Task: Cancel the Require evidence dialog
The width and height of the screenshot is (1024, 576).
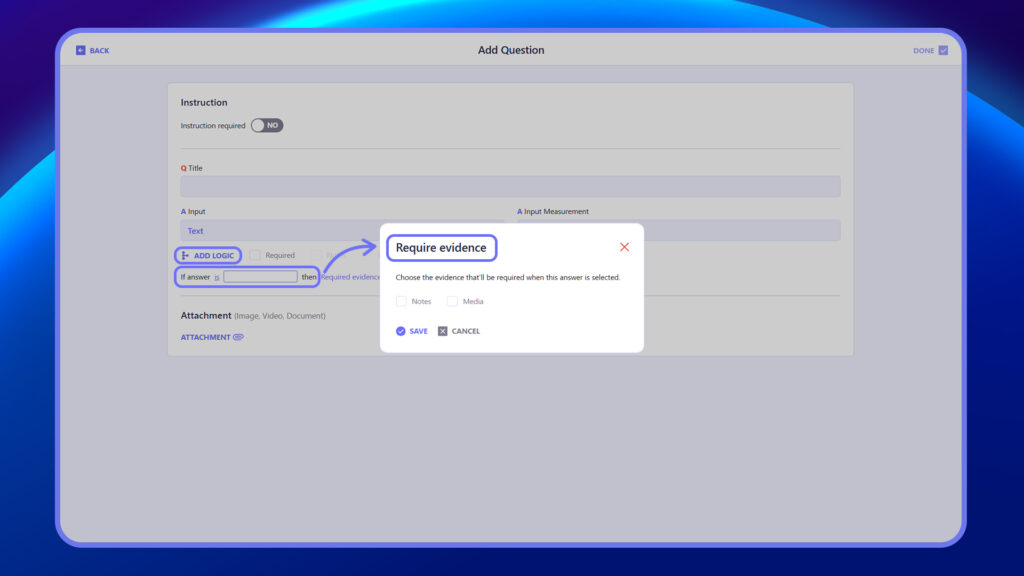Action: tap(458, 331)
